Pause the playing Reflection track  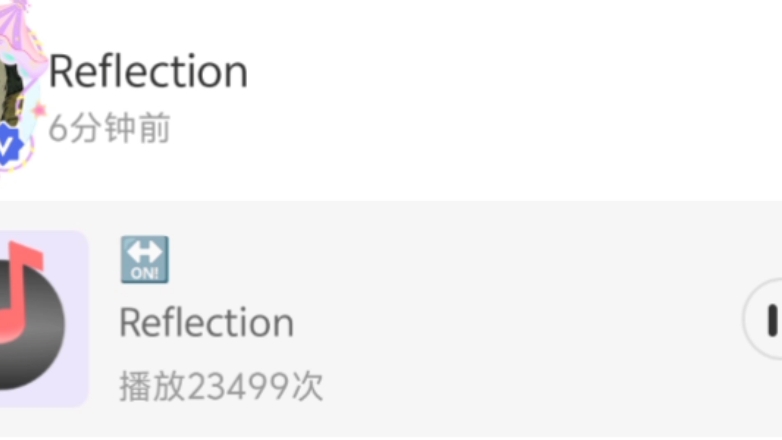click(763, 319)
